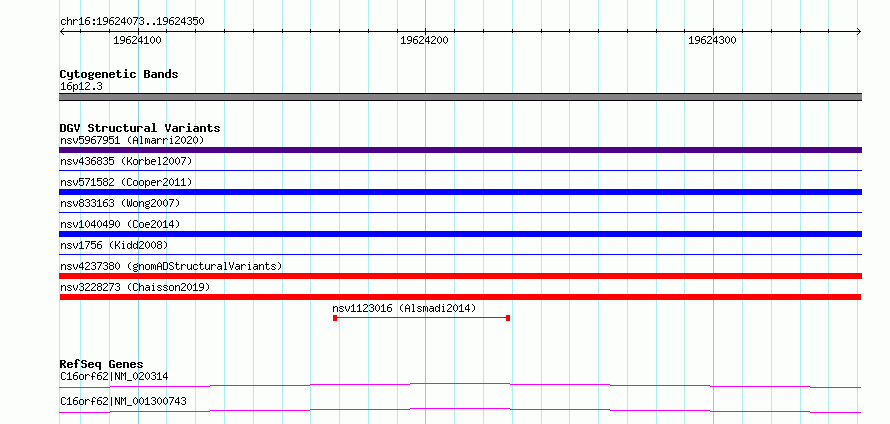890x424 pixels.
Task: Select the thin blue nsv1756 variant line
Action: pyautogui.click(x=460, y=254)
